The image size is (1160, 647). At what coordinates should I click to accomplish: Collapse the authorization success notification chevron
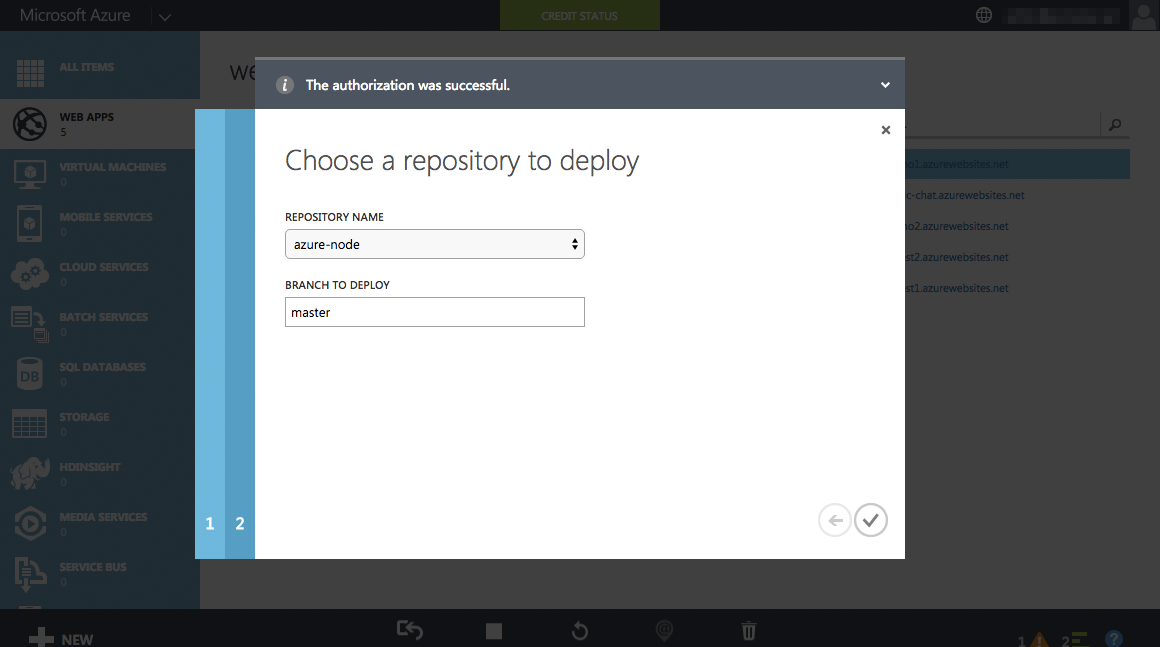(x=885, y=85)
